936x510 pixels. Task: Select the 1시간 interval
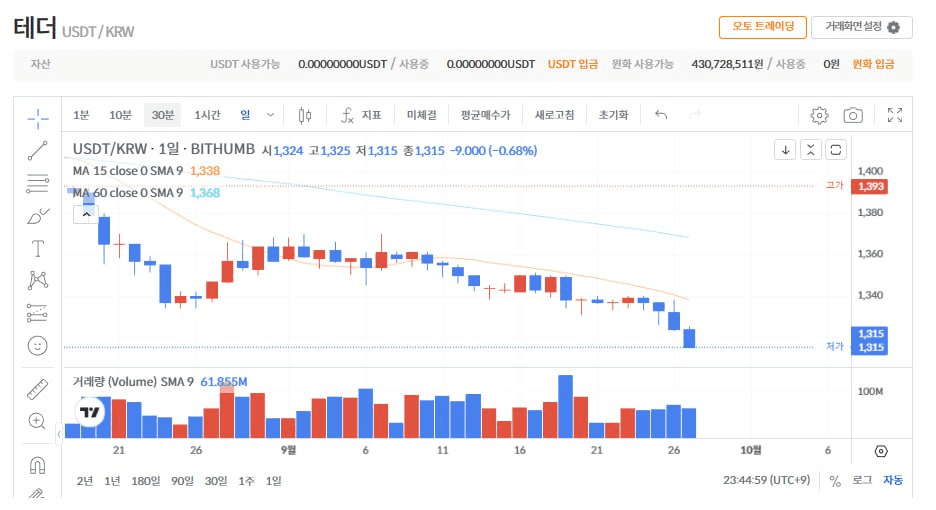click(x=207, y=115)
